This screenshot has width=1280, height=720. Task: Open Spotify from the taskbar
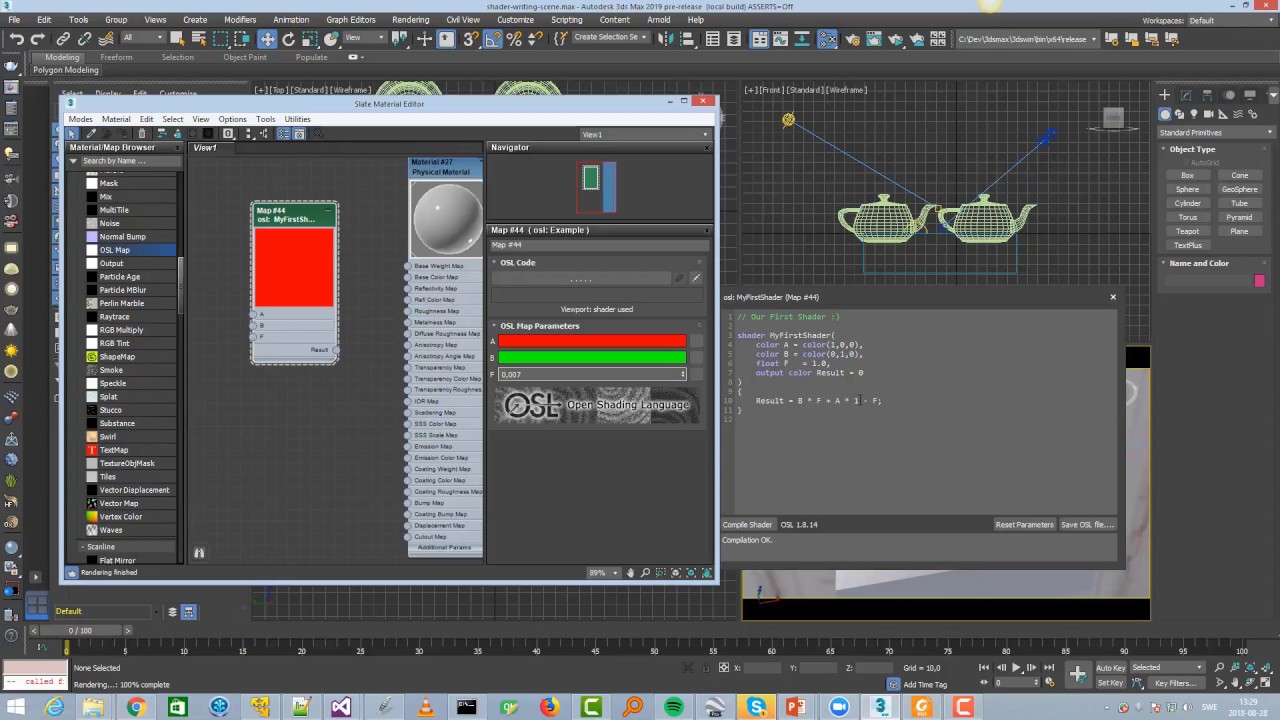coord(673,707)
